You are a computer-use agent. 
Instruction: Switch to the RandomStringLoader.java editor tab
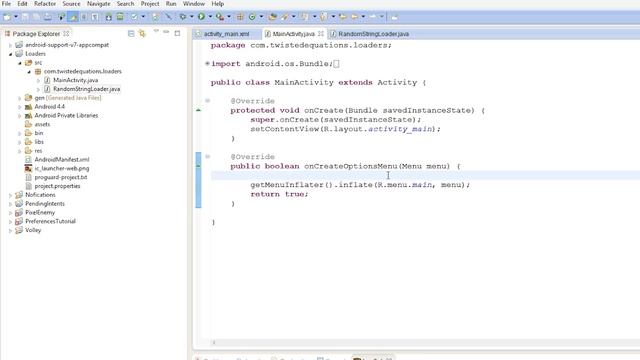(373, 34)
